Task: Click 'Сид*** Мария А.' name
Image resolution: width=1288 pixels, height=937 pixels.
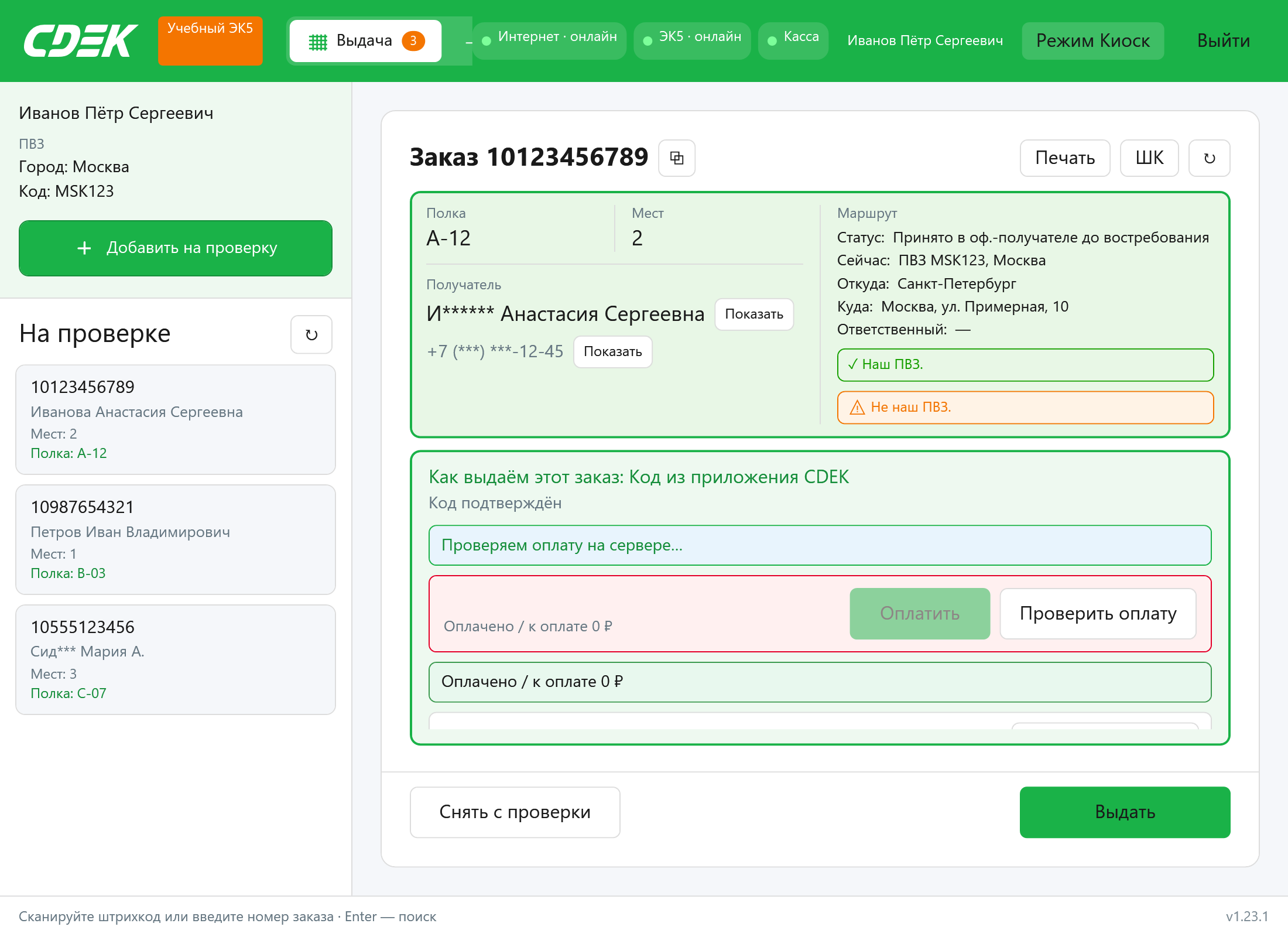Action: point(87,651)
